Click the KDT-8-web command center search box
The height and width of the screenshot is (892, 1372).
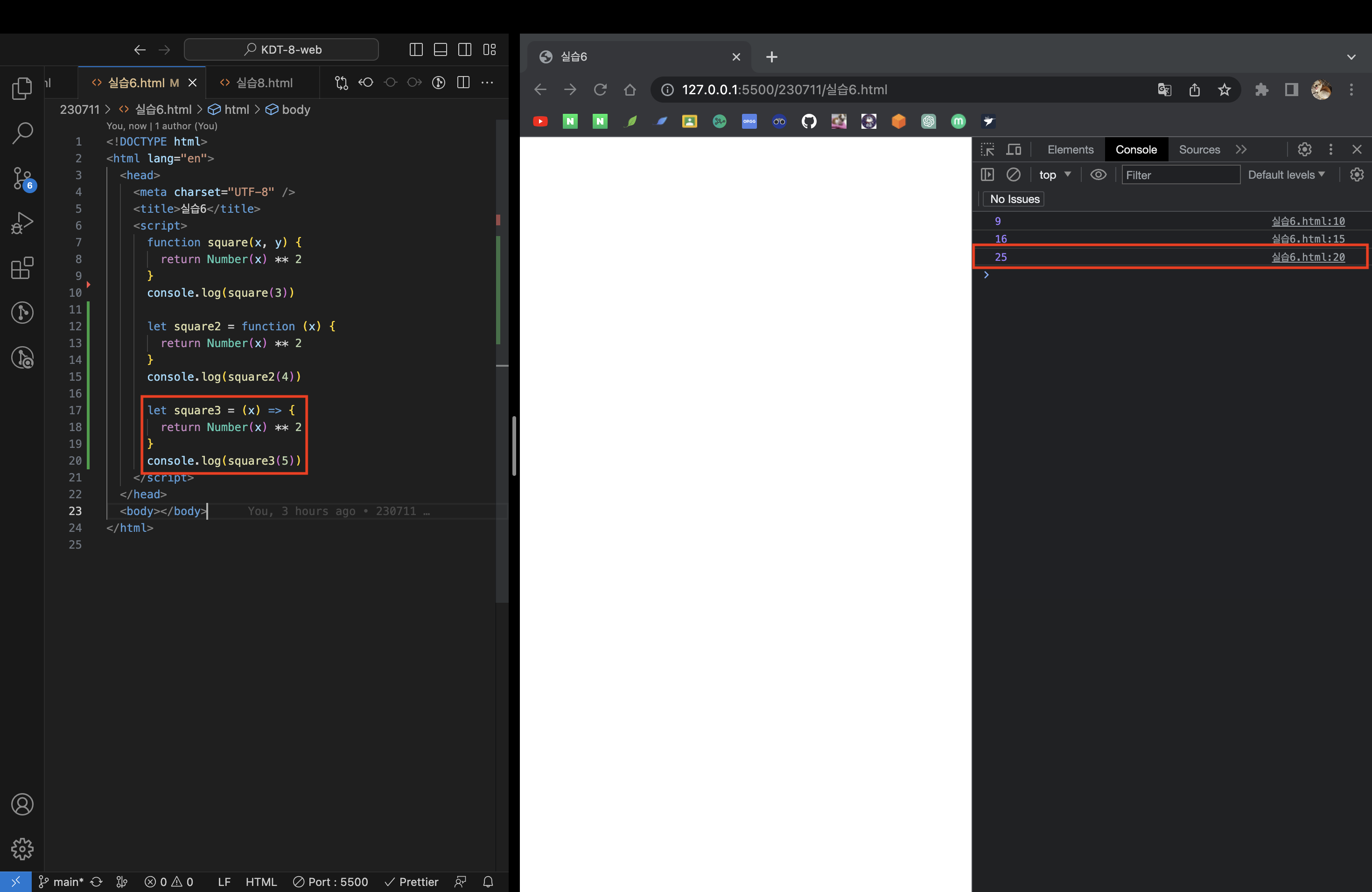[281, 49]
